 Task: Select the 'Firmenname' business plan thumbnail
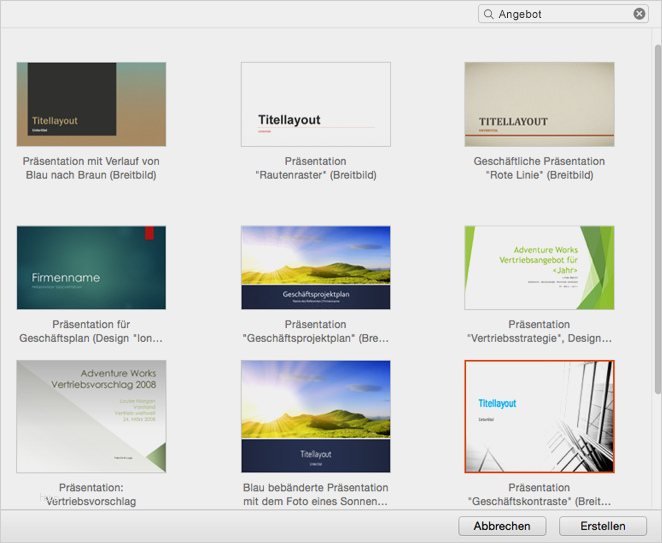coord(91,267)
